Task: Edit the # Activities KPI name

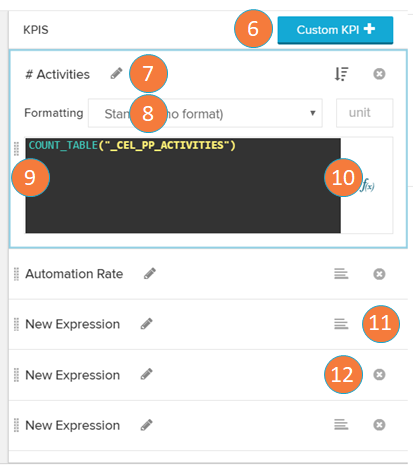Action: click(x=116, y=73)
